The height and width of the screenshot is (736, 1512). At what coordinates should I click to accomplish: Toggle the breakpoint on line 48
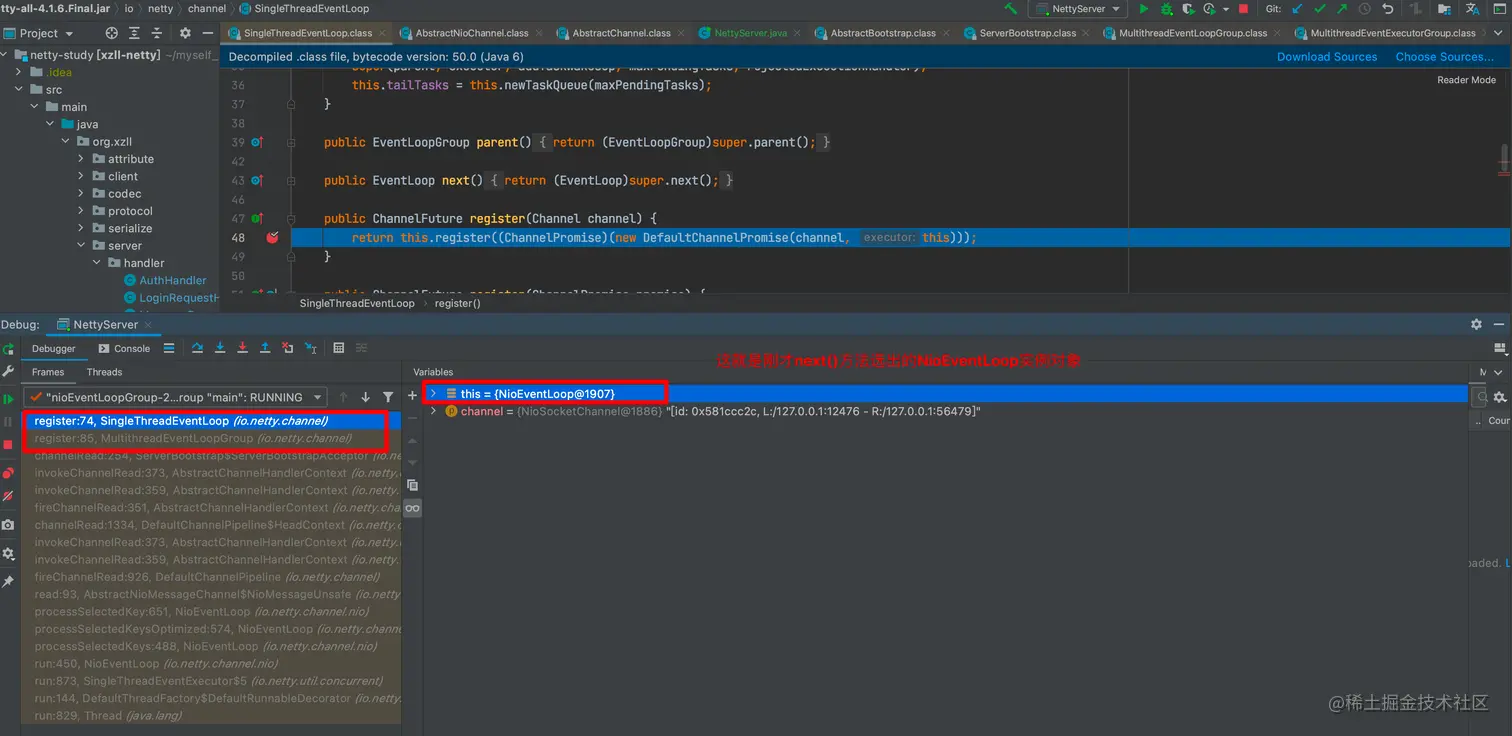pos(272,238)
